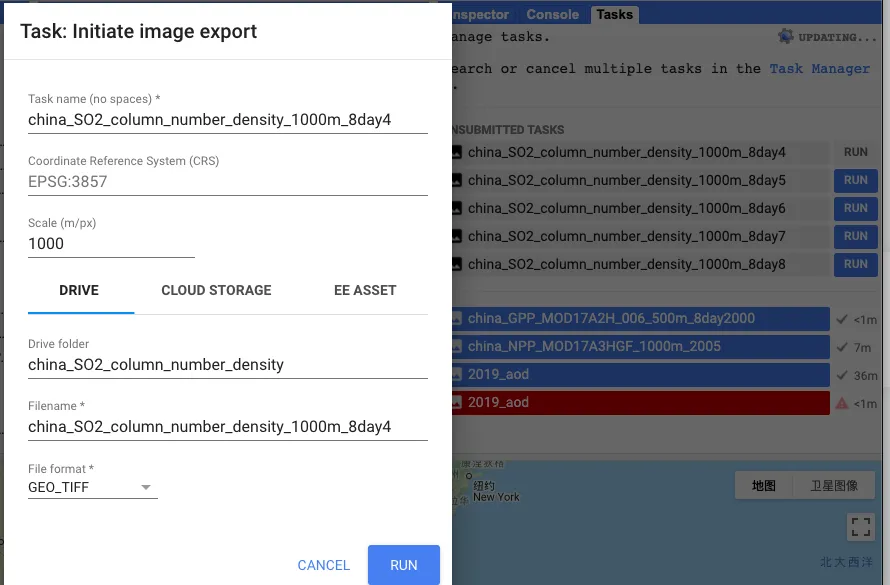Click the updating gear icon
This screenshot has width=890, height=585.
coord(786,38)
